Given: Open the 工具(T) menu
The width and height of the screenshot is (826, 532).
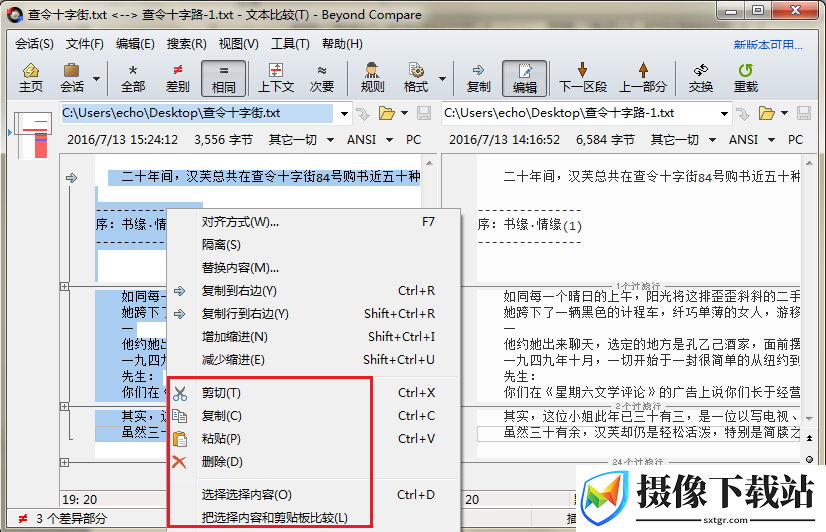Looking at the screenshot, I should [290, 44].
